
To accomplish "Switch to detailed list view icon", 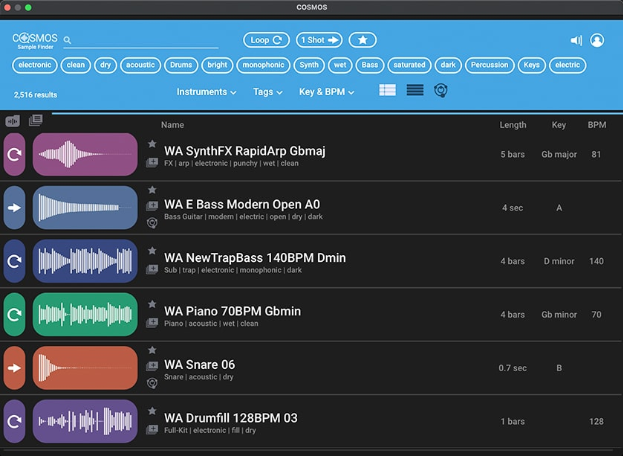I will [x=387, y=90].
